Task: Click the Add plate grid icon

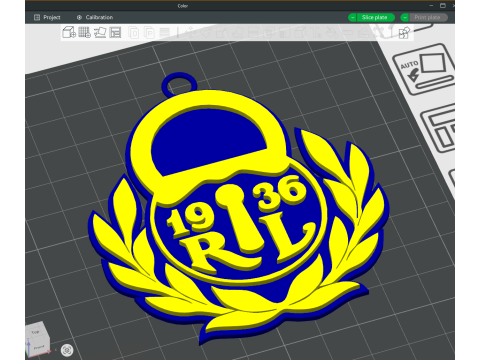Action: coord(84,32)
